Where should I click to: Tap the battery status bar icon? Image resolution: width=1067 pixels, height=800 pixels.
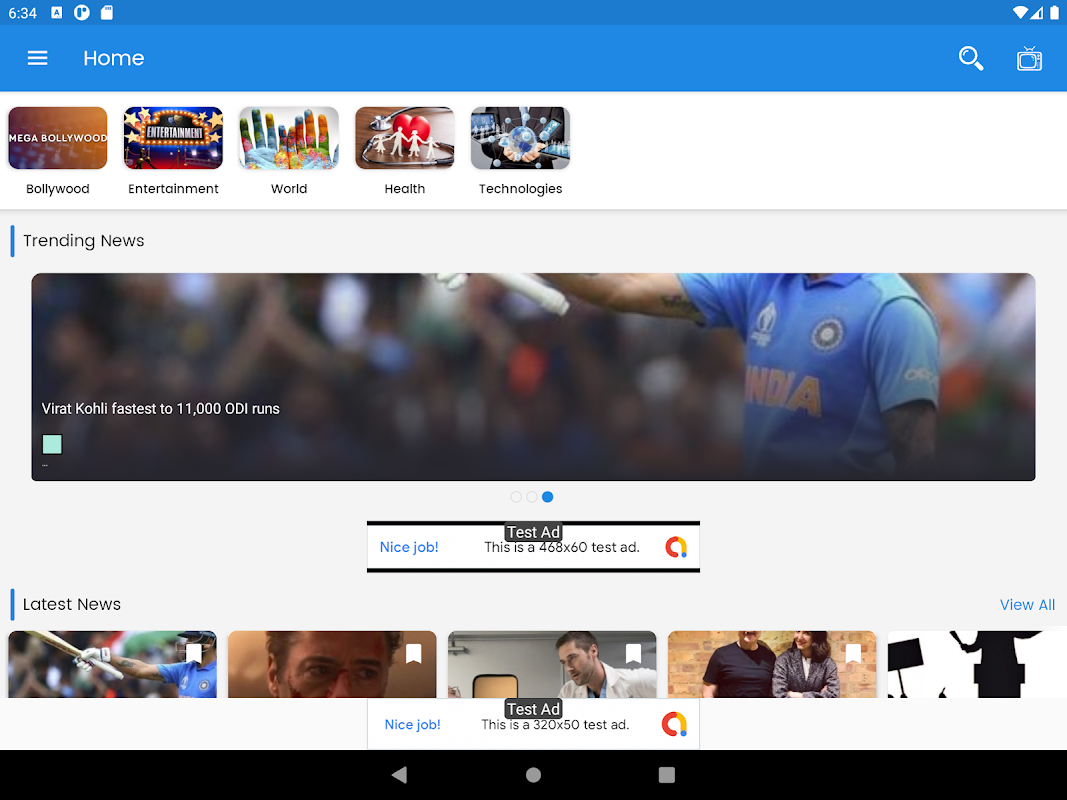[1054, 13]
